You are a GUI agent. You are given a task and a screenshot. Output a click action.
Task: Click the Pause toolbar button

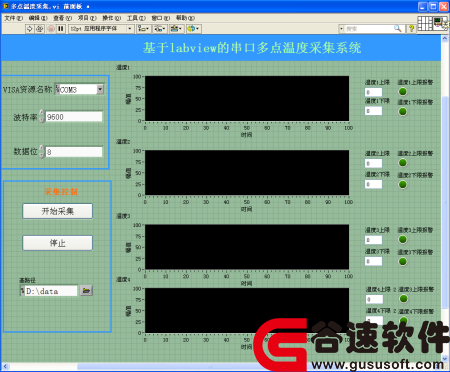coord(60,29)
